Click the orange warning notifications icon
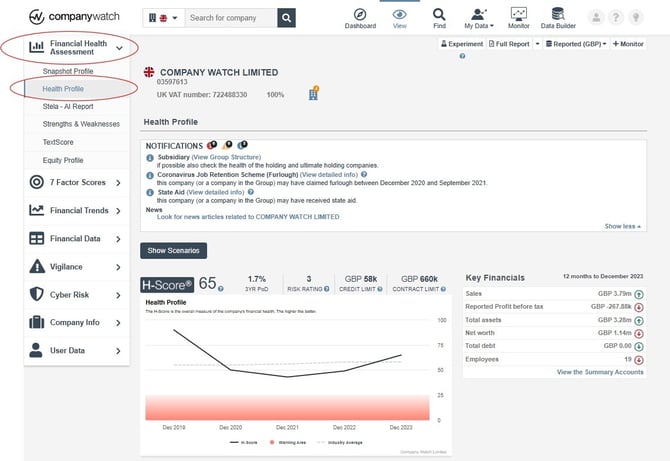670x461 pixels. coord(227,145)
